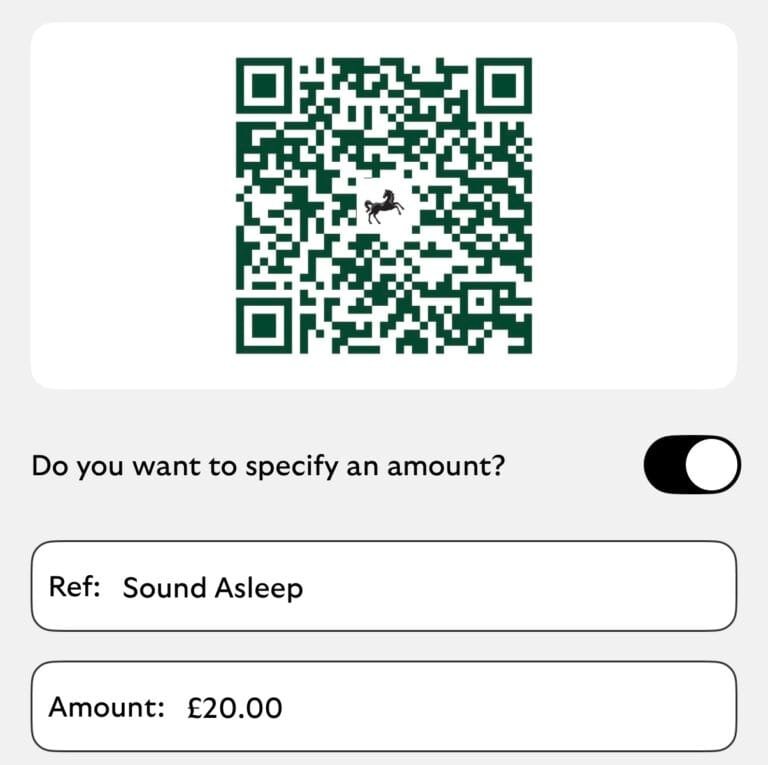The image size is (768, 765).
Task: Click the "Sound Asleep" reference text
Action: (x=212, y=588)
